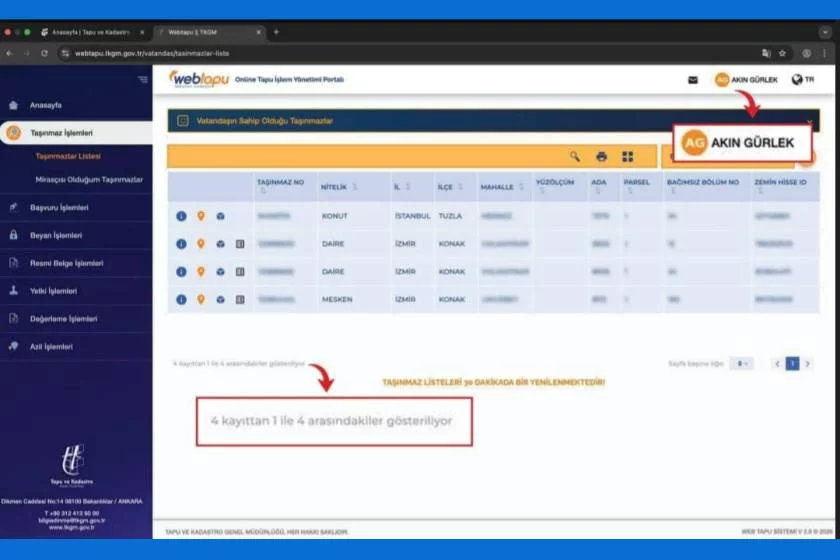Click the map pin icon in the MESKEN row
The width and height of the screenshot is (840, 560).
point(200,299)
